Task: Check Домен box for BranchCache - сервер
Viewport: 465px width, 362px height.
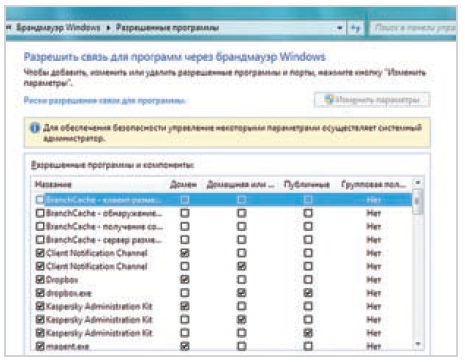Action: pos(185,240)
